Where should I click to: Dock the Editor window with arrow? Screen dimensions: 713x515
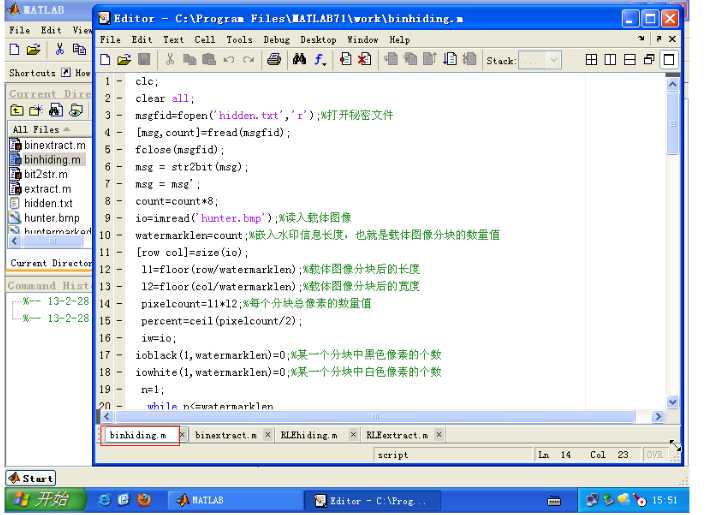click(x=641, y=39)
